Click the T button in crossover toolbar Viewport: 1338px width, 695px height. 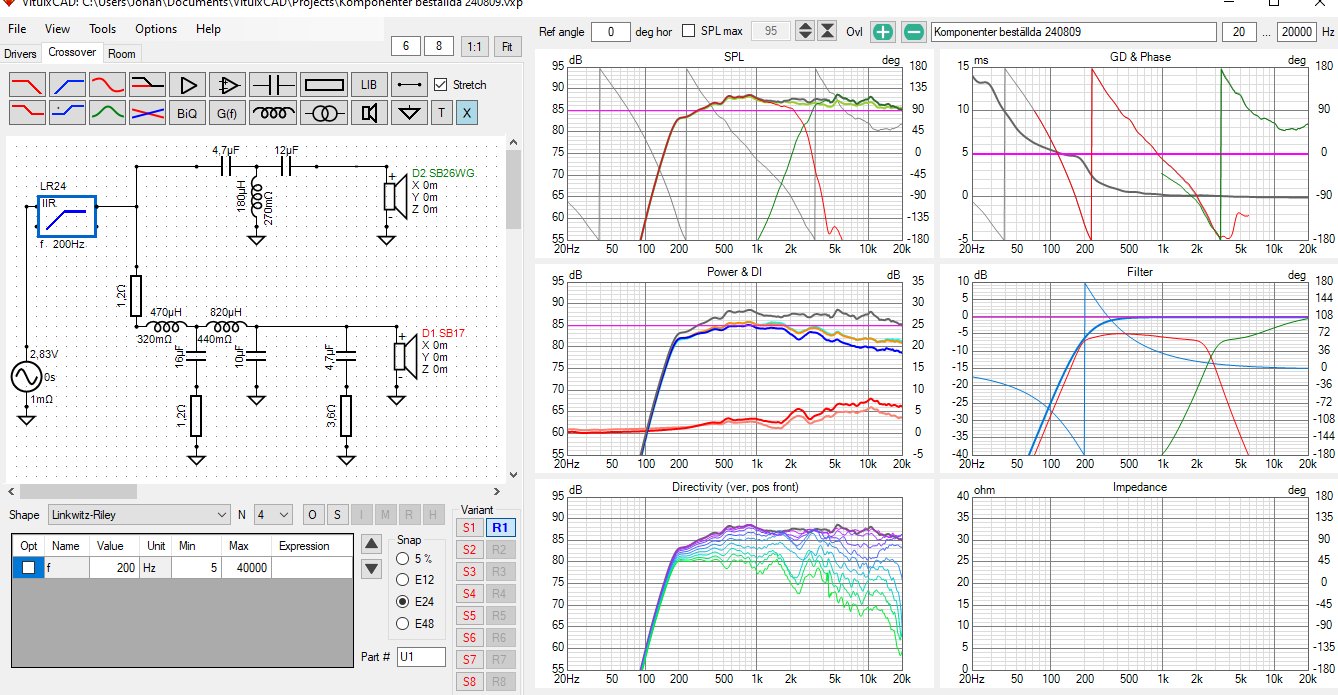click(441, 112)
